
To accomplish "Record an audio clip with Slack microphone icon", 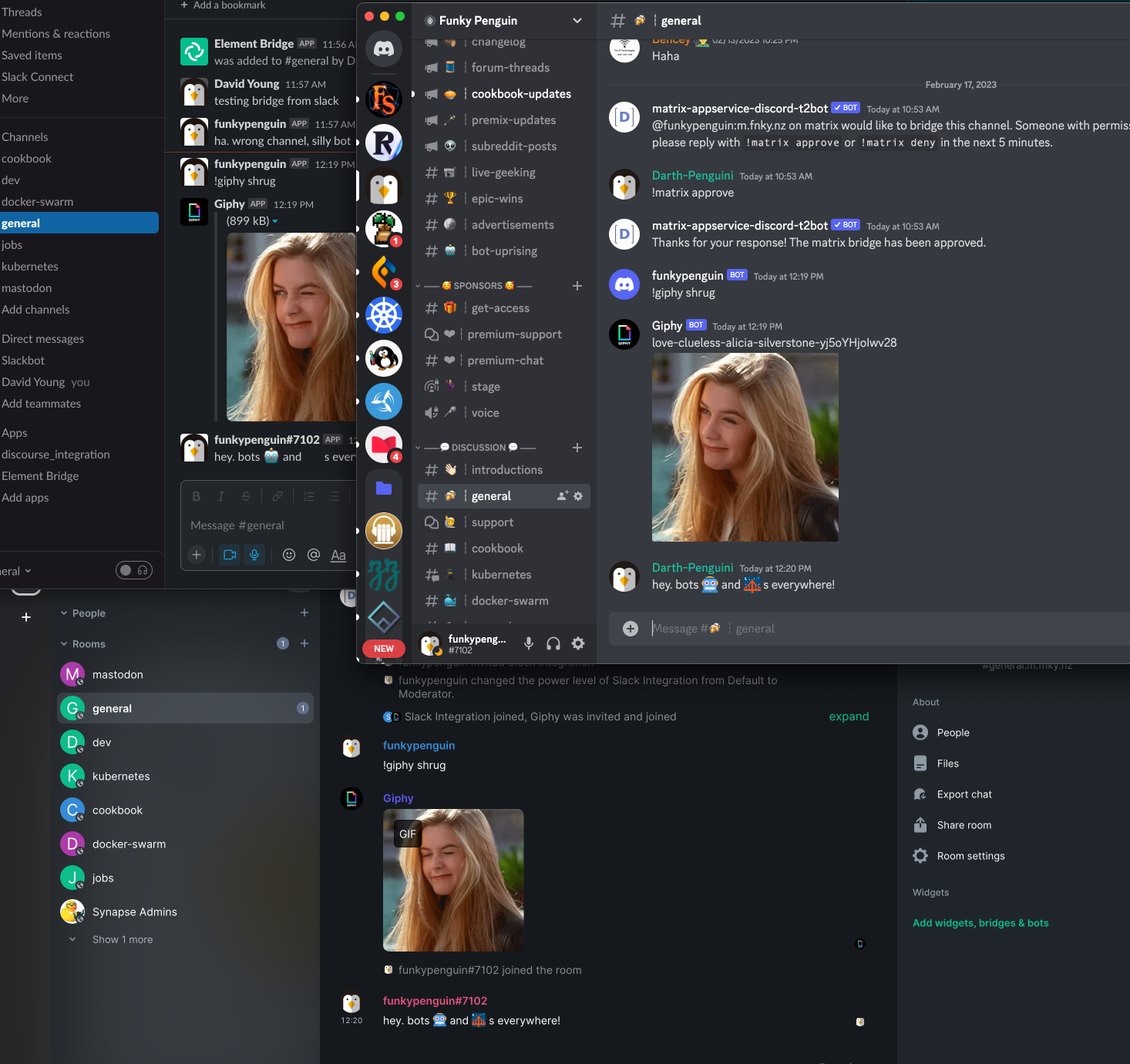I will coord(254,555).
